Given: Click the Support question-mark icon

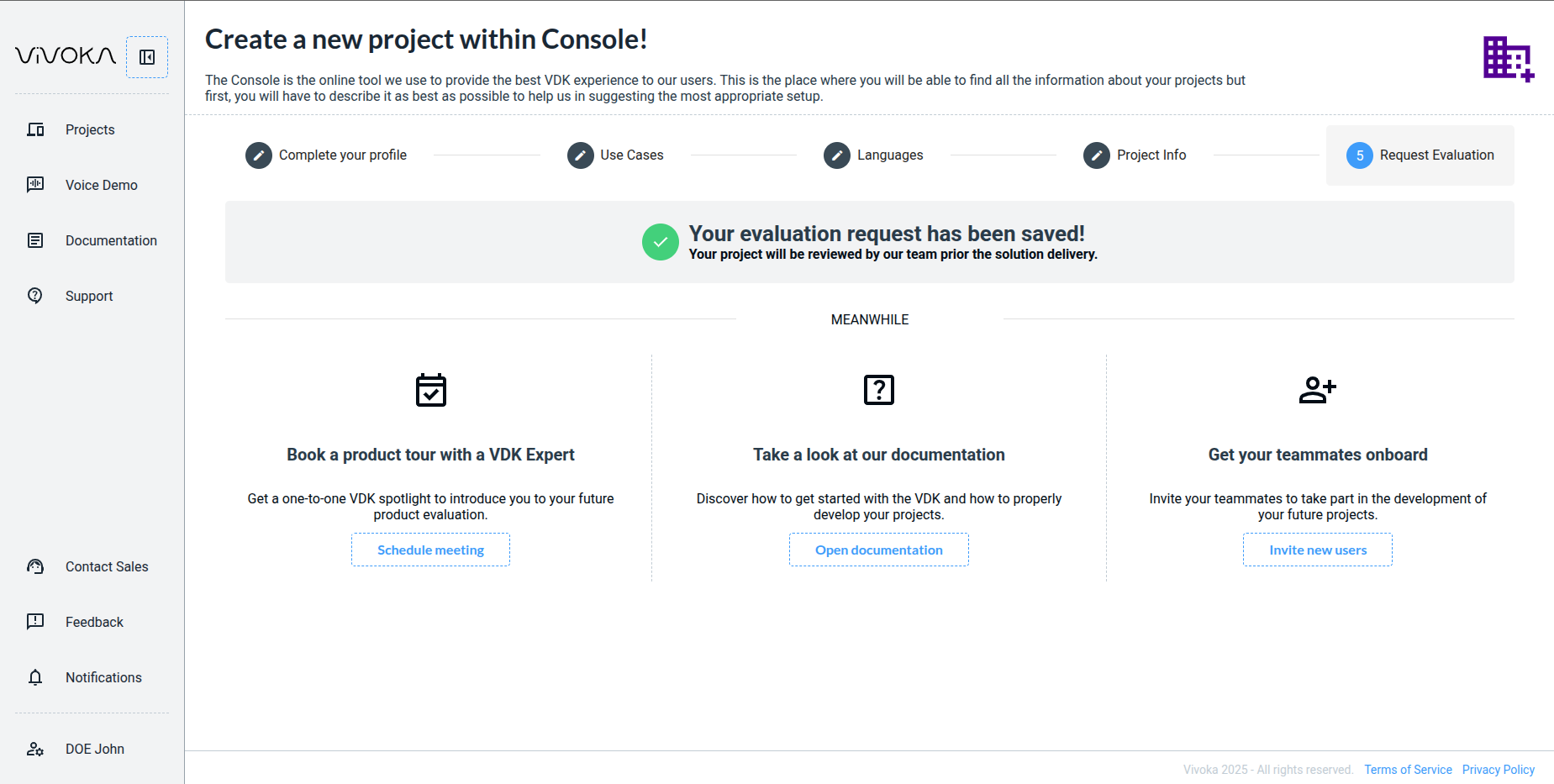Looking at the screenshot, I should [35, 296].
